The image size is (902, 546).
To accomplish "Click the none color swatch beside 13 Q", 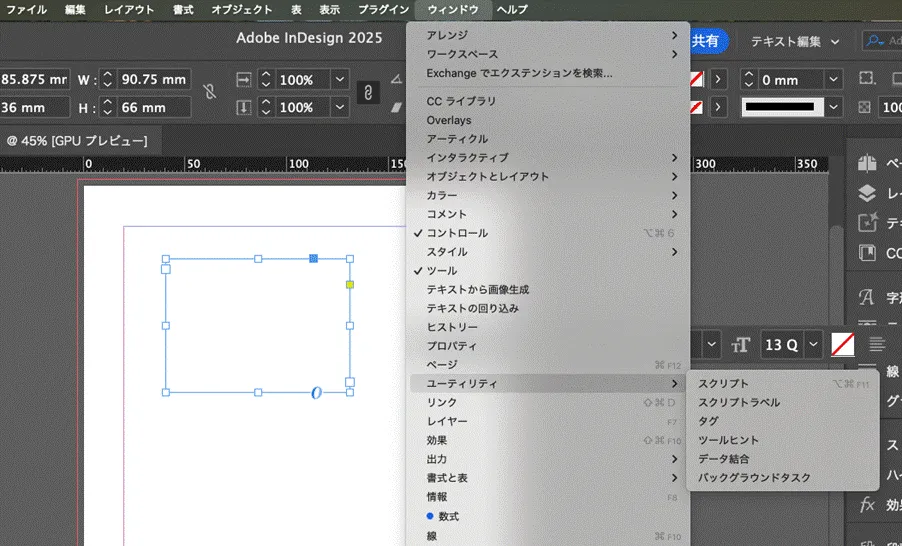I will pos(843,345).
